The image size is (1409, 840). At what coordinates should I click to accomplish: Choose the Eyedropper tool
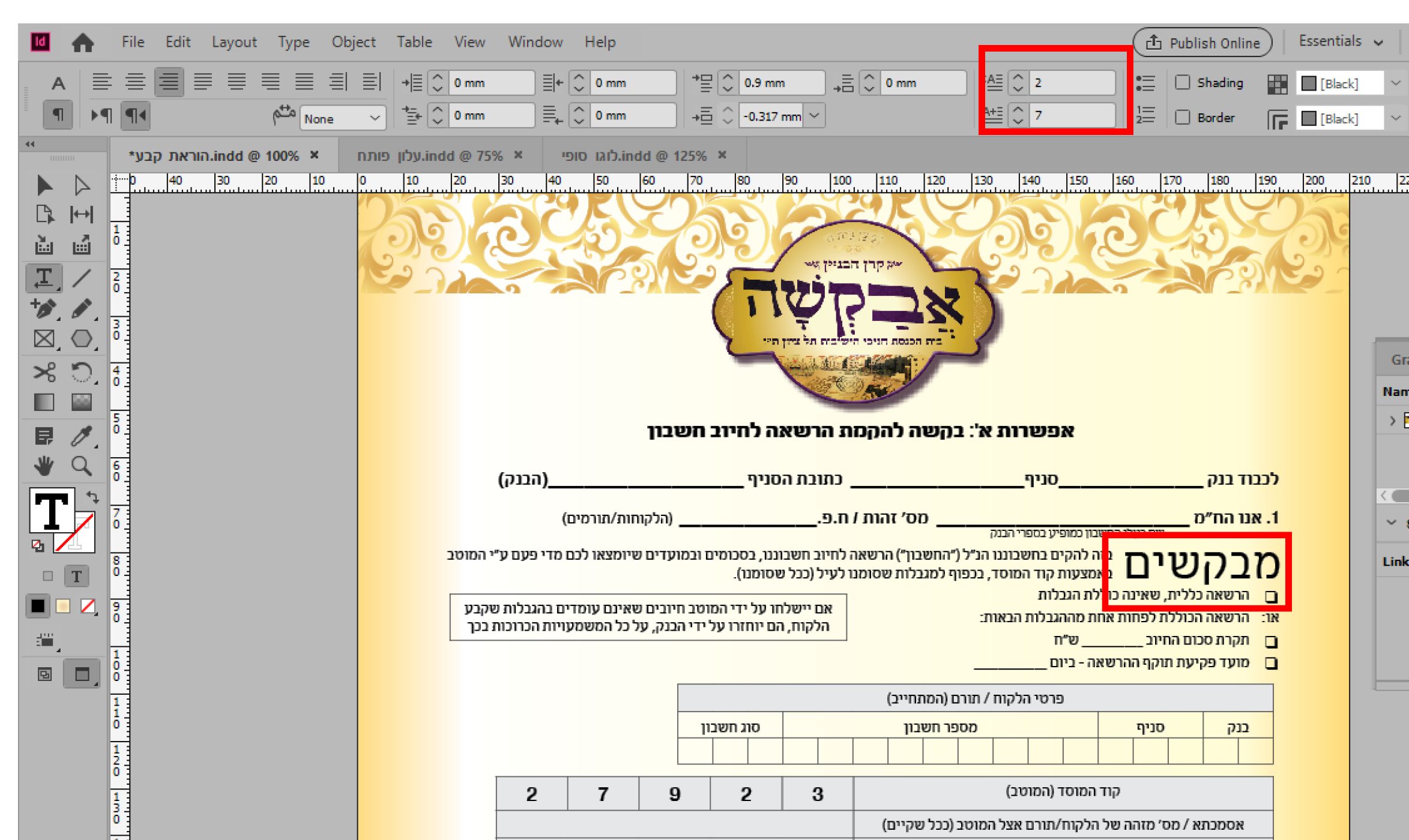tap(82, 436)
